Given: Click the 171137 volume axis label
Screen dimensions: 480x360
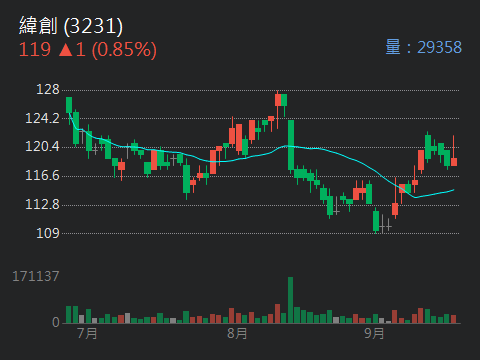Looking at the screenshot, I should pyautogui.click(x=36, y=276).
